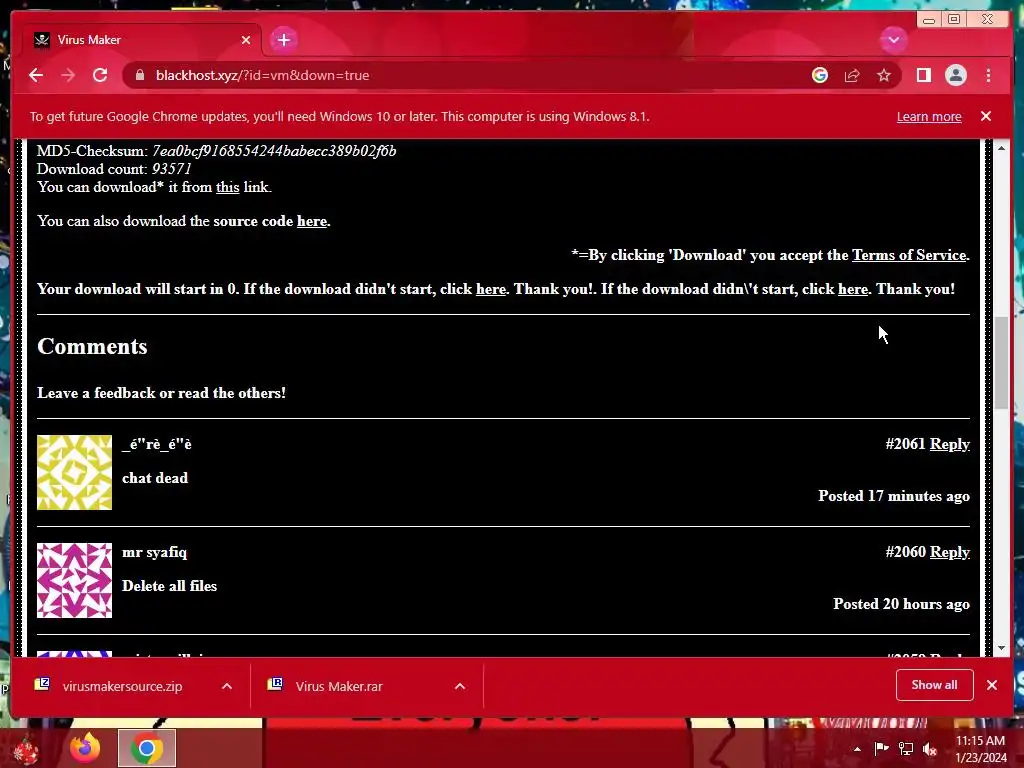The width and height of the screenshot is (1024, 768).
Task: Click the Start button ornament icon
Action: tap(25, 750)
